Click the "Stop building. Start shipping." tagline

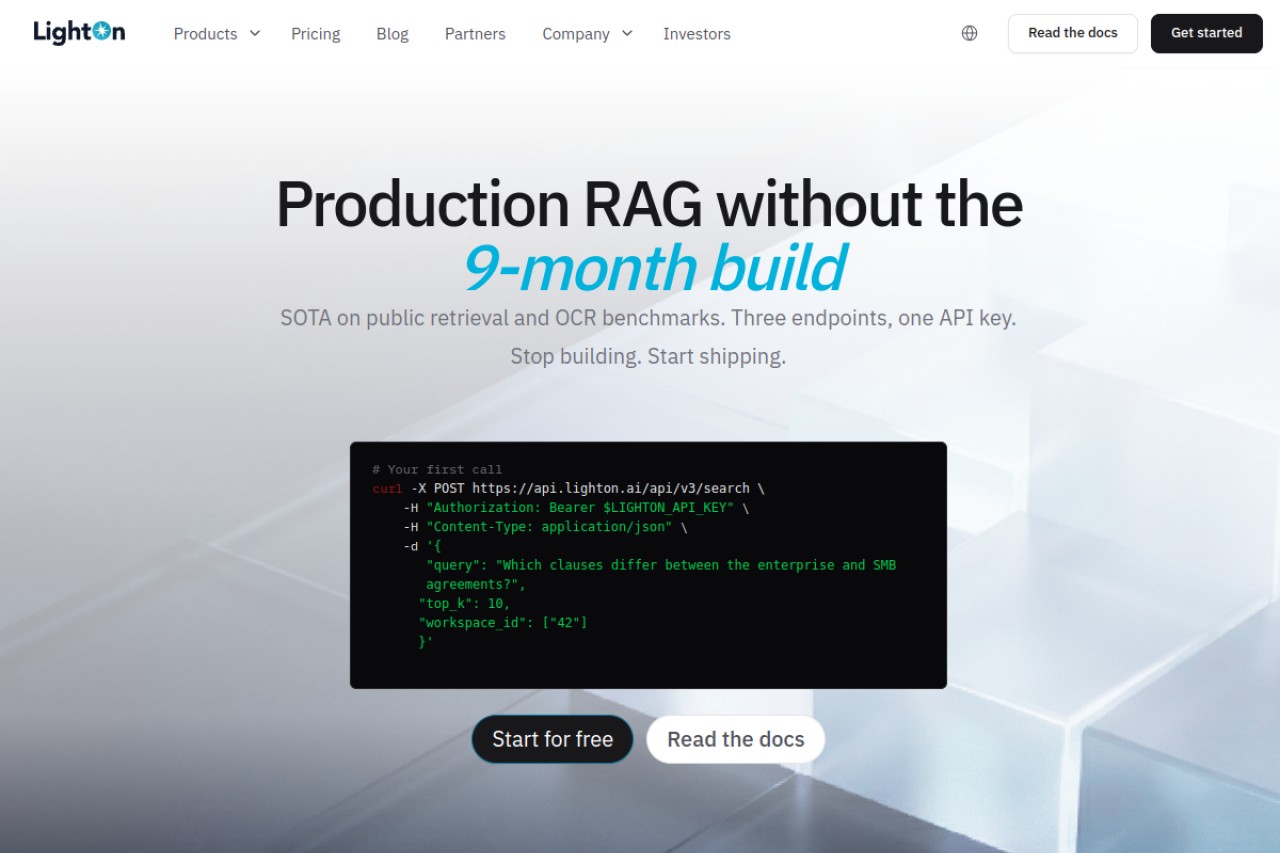pyautogui.click(x=648, y=356)
